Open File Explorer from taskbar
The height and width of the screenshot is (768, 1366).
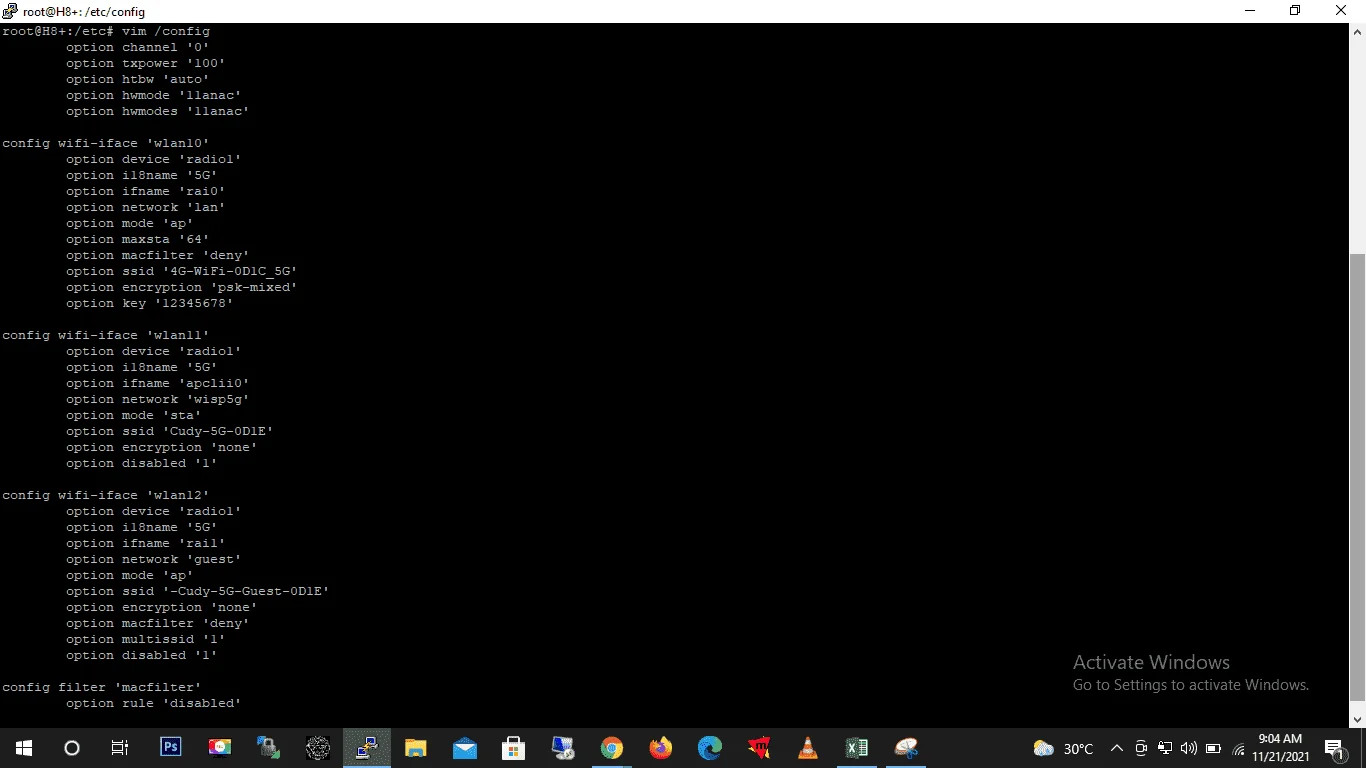coord(416,748)
